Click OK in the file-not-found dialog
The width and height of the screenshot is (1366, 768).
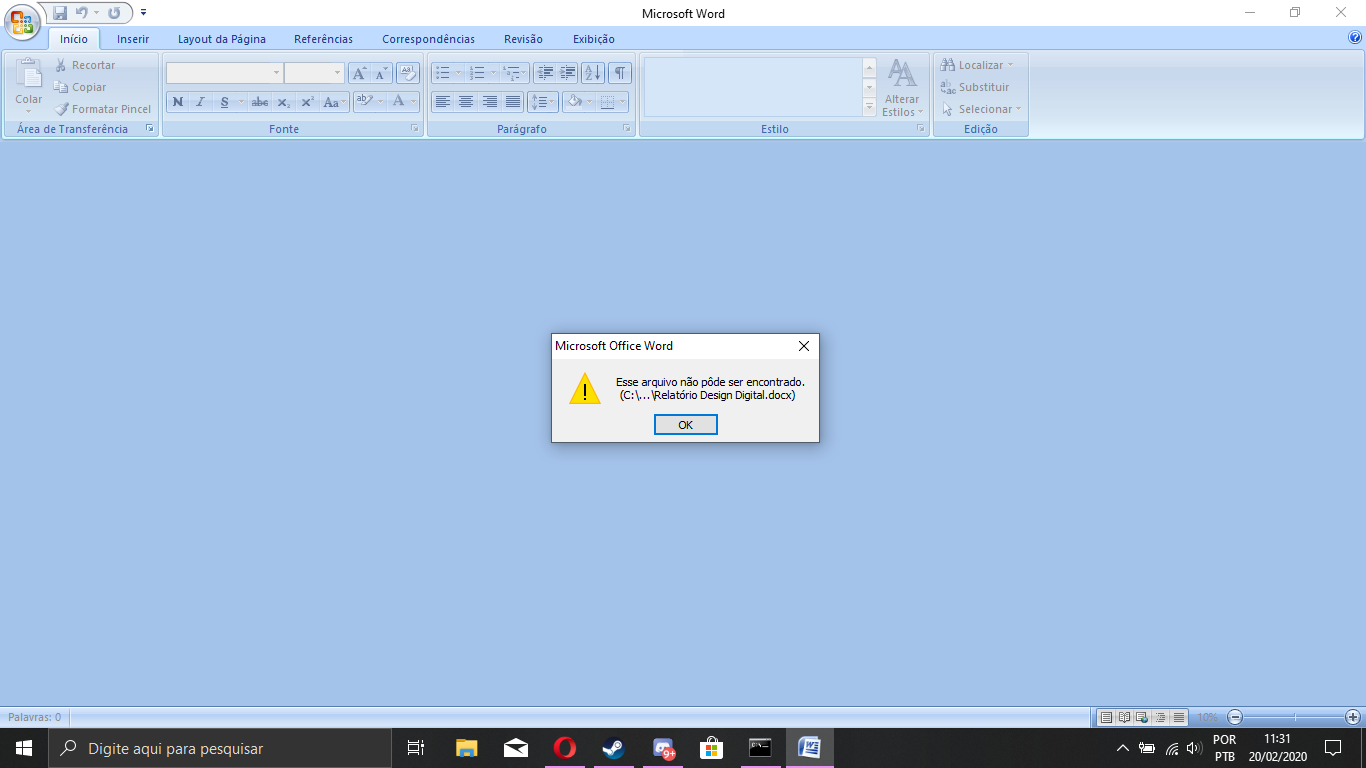click(685, 425)
